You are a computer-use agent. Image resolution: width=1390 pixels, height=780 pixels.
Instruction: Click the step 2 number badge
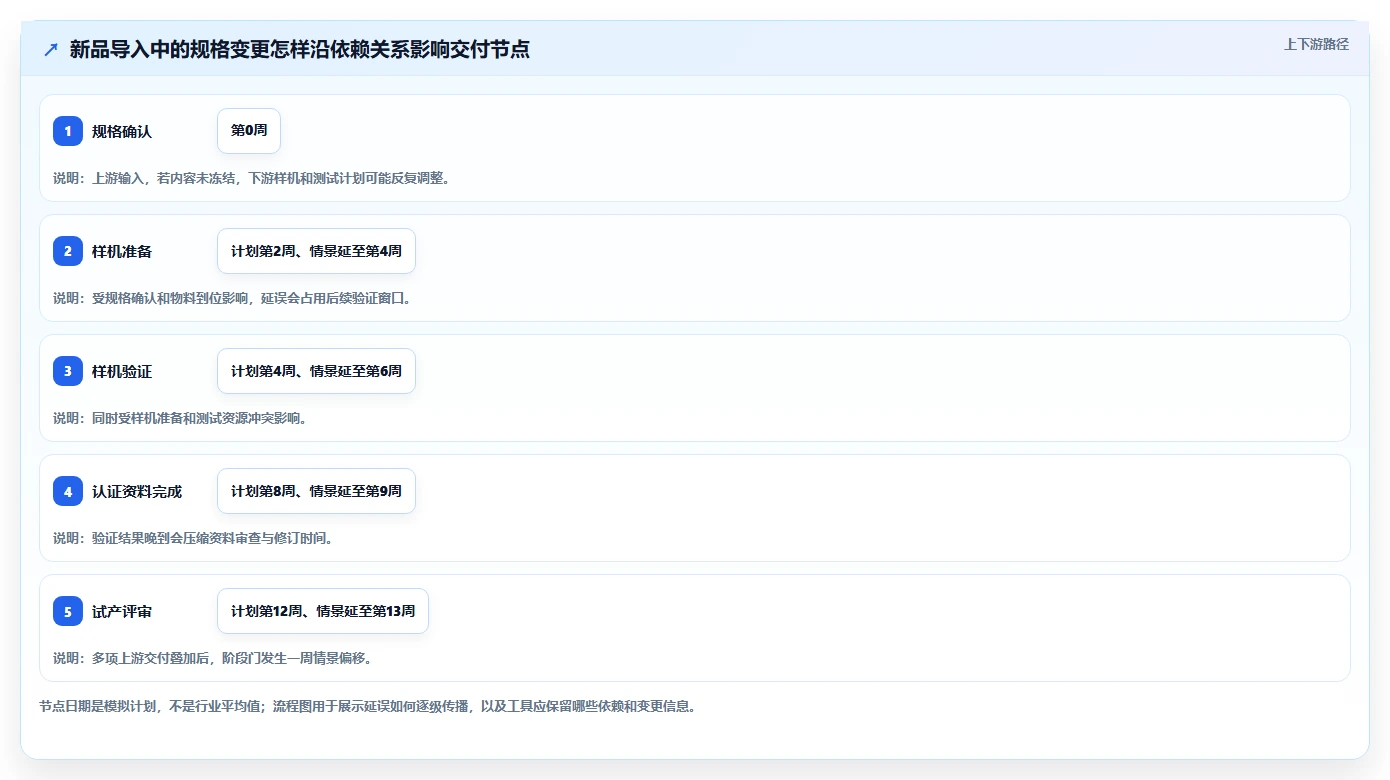click(x=68, y=251)
